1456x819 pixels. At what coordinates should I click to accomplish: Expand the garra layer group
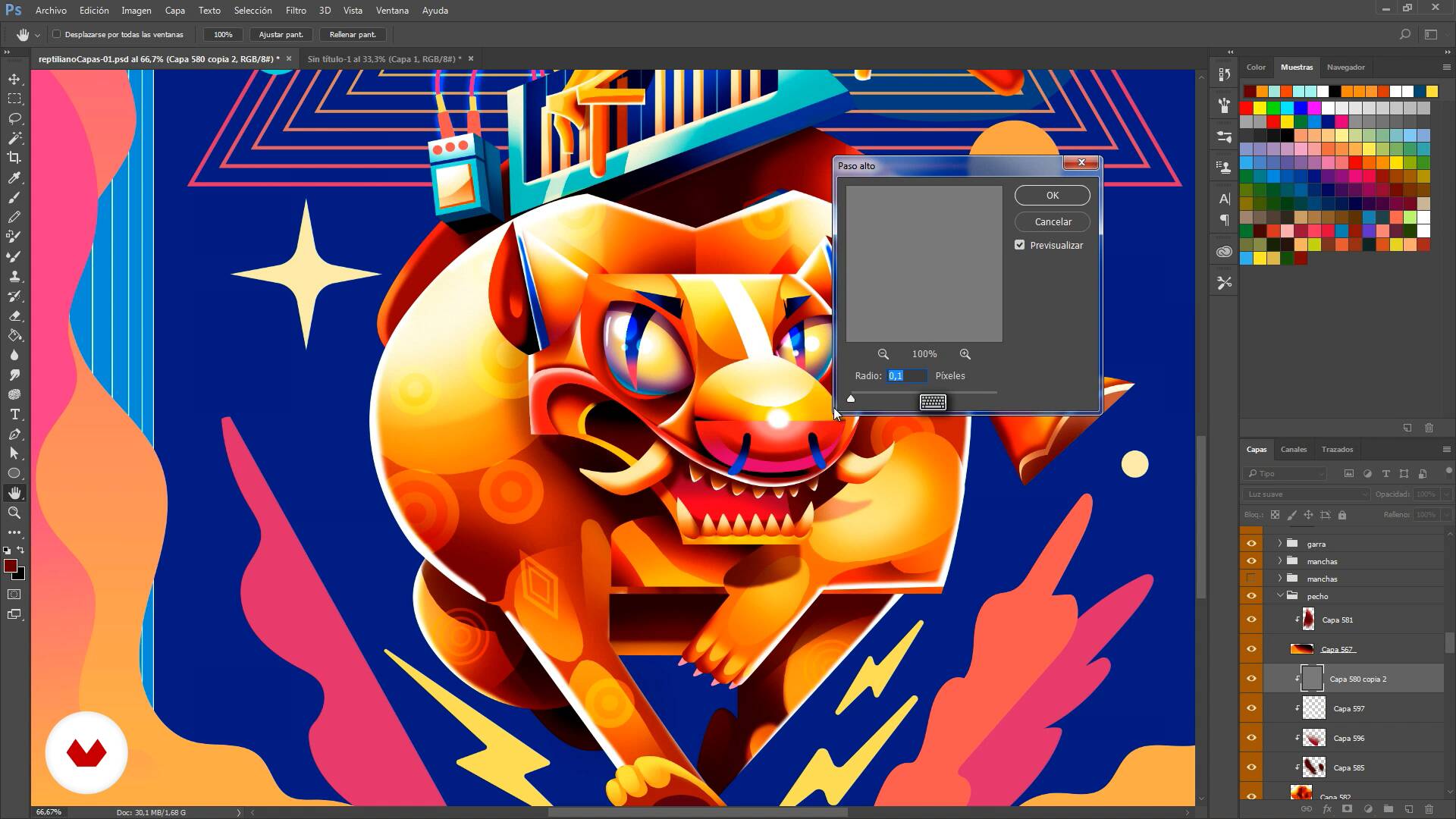pyautogui.click(x=1280, y=544)
